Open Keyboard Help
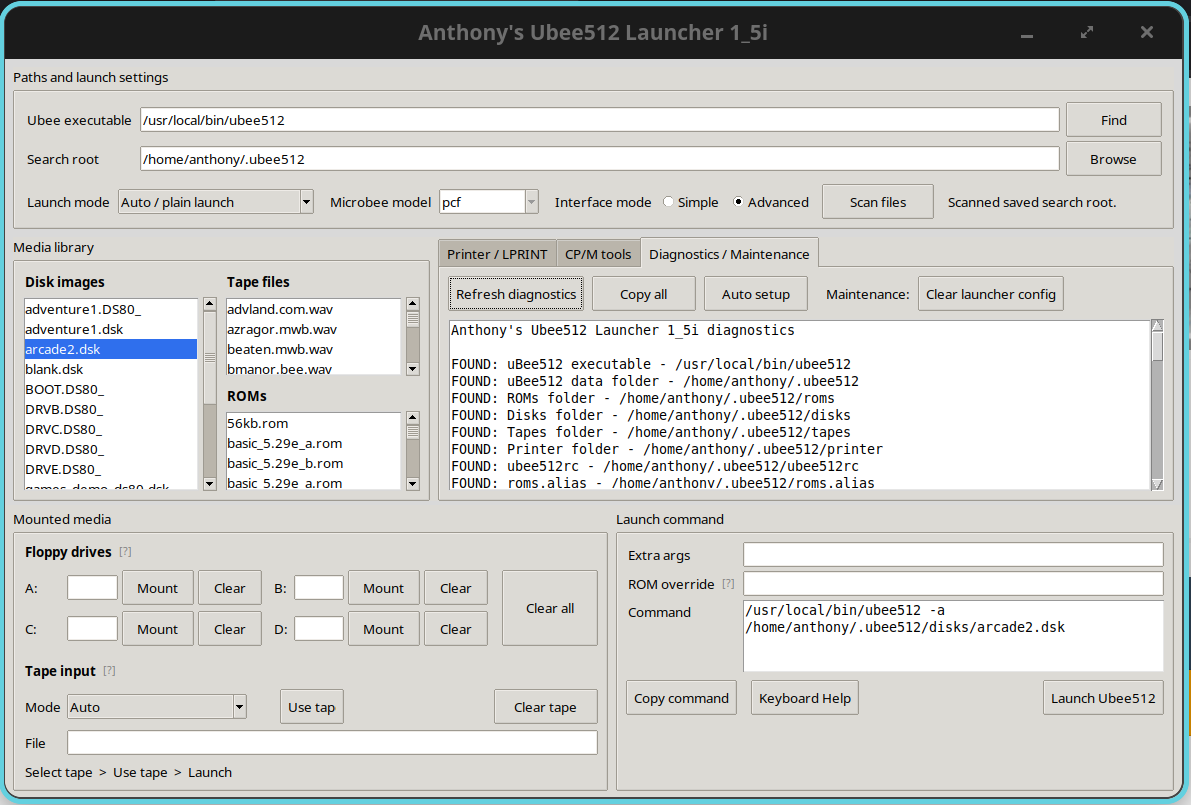 (804, 698)
